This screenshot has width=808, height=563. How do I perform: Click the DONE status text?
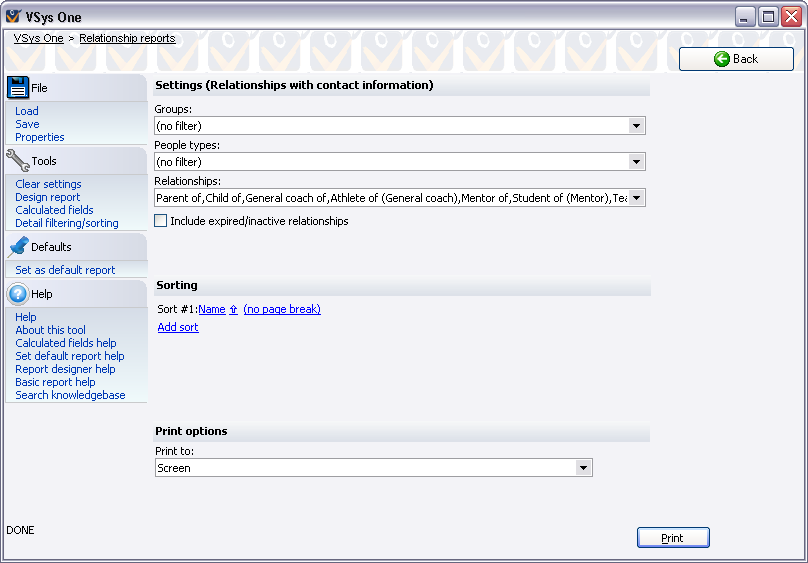[20, 530]
